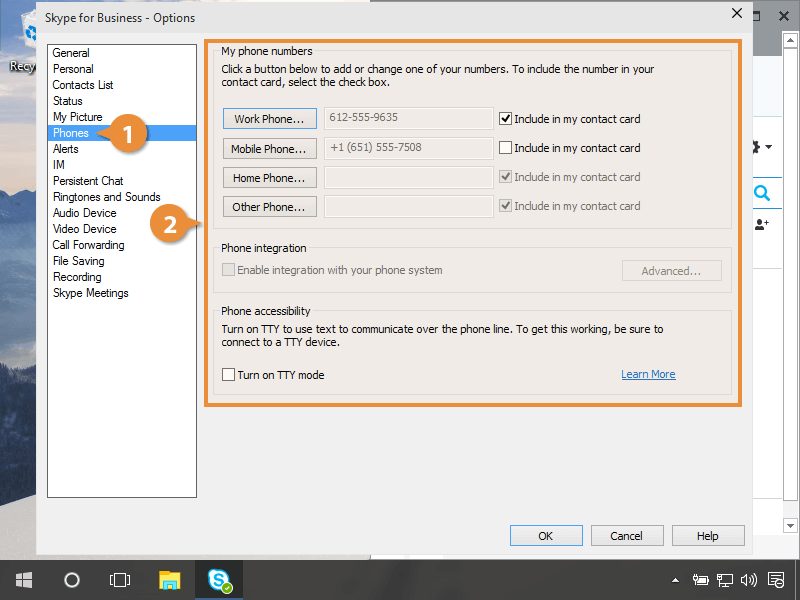Open the Windows Start menu
Viewport: 800px width, 600px height.
24,579
